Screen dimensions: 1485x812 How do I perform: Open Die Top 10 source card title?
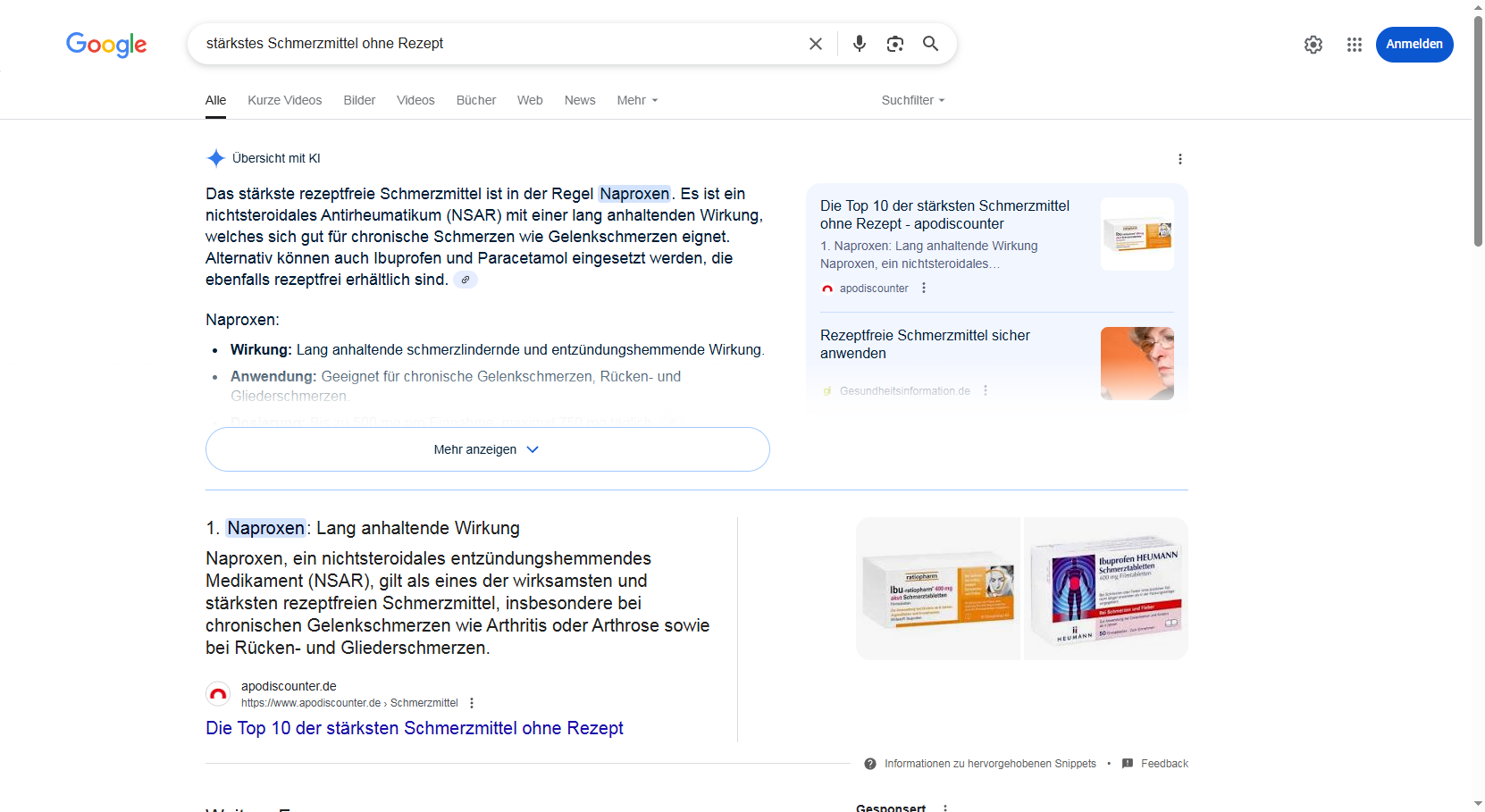(944, 214)
